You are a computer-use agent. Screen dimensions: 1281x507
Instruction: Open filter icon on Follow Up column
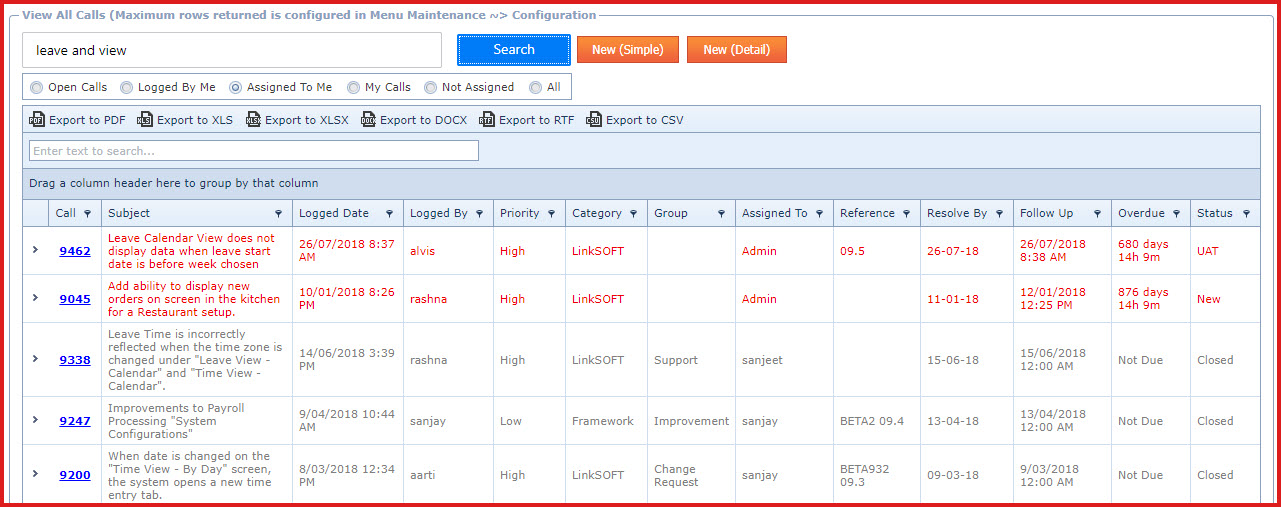1097,214
